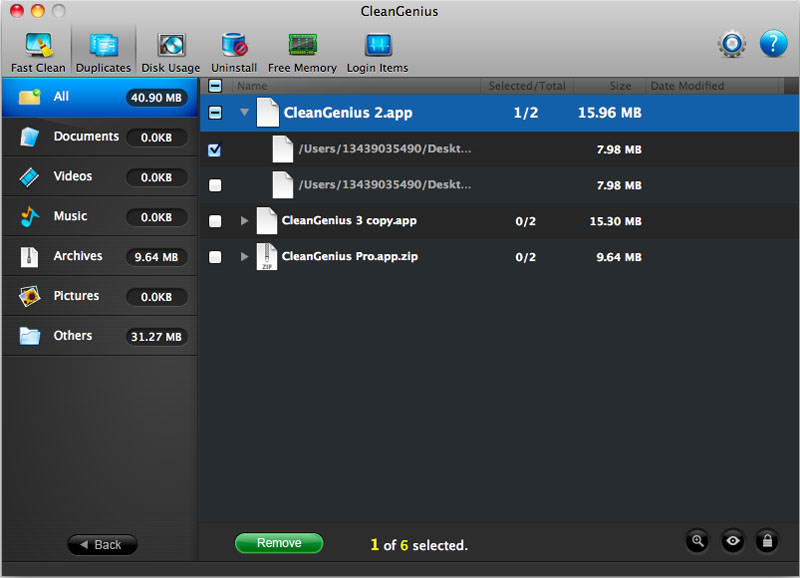Screen dimensions: 800x578
Task: Click the 31.27 MB badge for Others
Action: [x=156, y=337]
